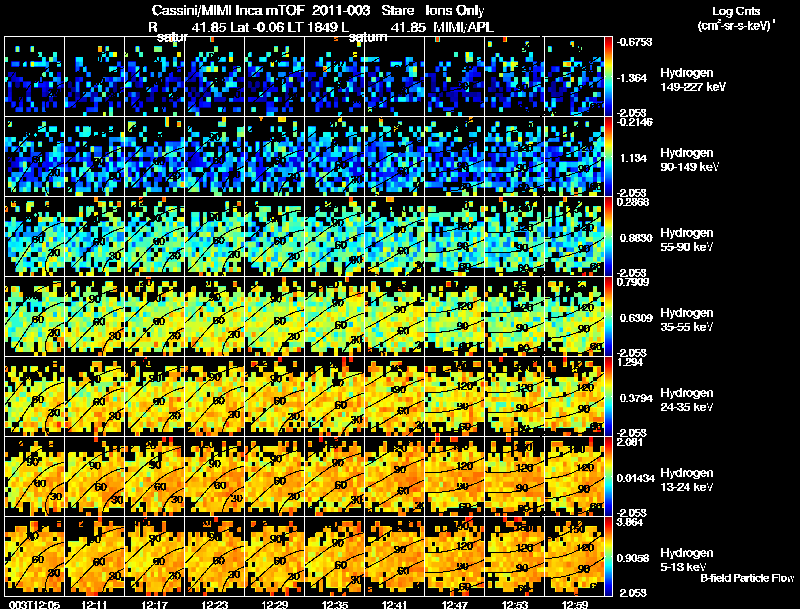Open the 55-90 keV panel at 12:17
Image resolution: width=800 pixels, height=609 pixels.
click(155, 237)
